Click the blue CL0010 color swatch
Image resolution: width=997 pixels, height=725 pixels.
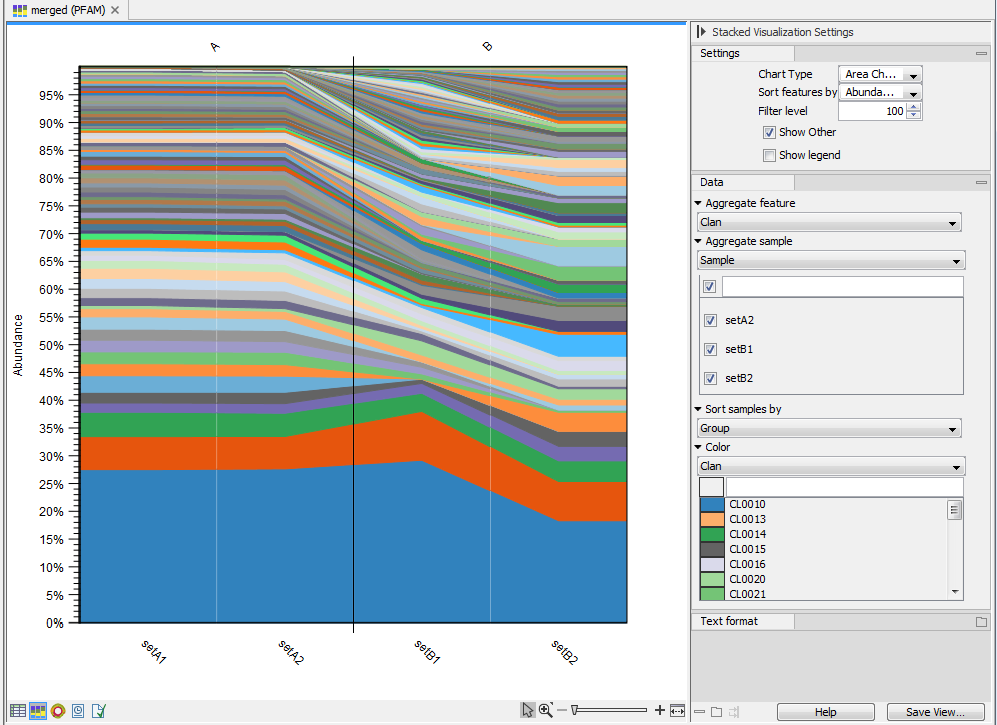(712, 505)
